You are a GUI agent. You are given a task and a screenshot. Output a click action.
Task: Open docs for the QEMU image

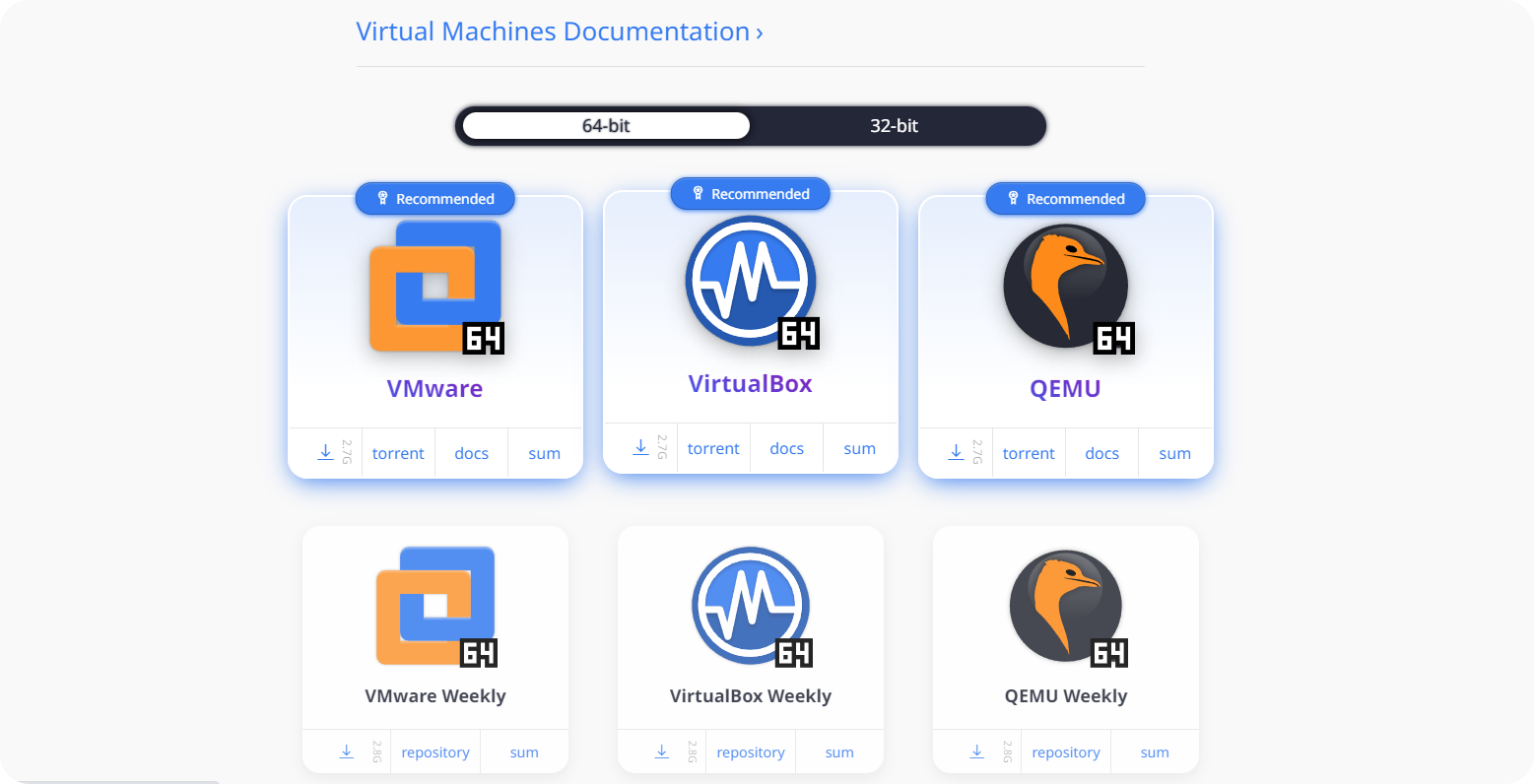click(1101, 454)
